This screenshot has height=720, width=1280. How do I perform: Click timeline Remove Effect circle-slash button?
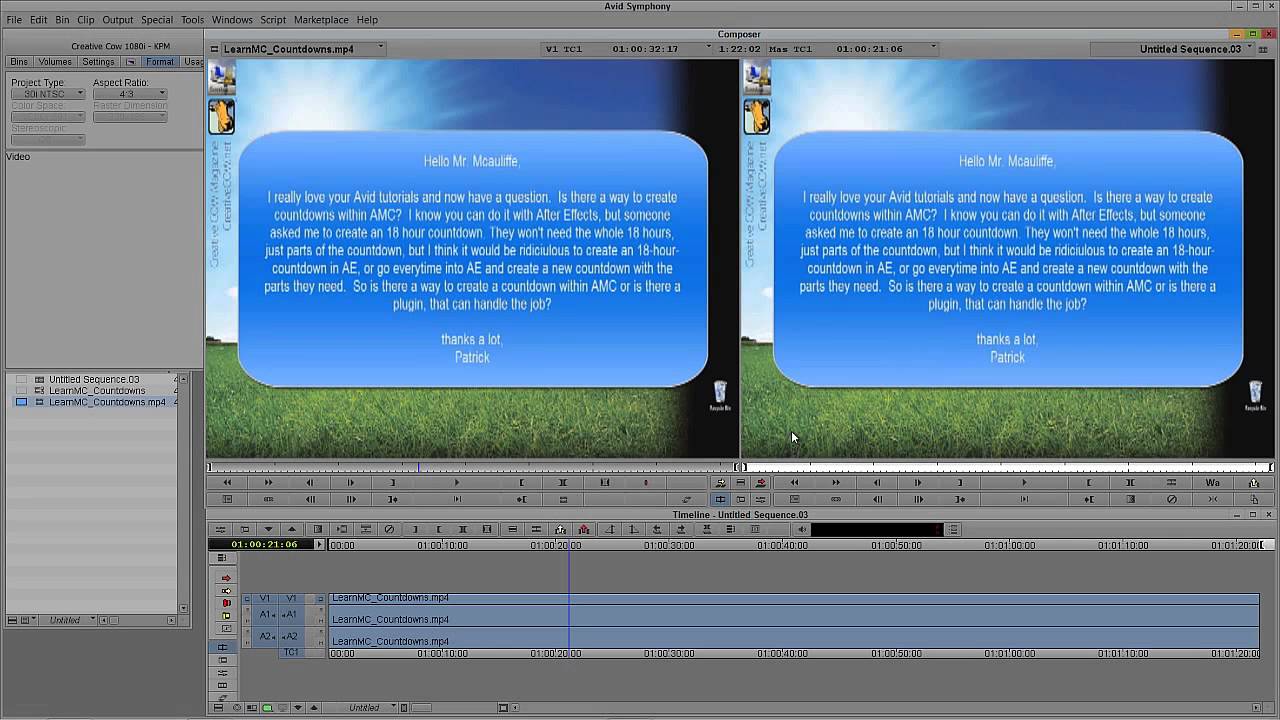tap(390, 529)
